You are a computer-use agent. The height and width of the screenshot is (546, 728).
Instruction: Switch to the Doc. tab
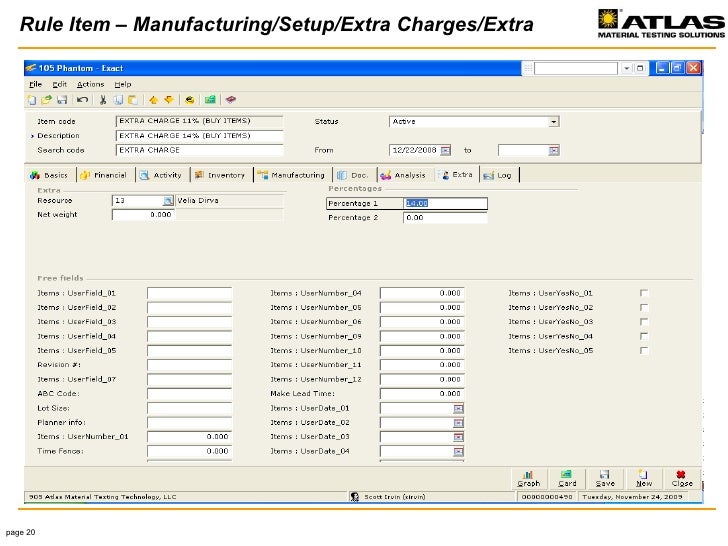pos(353,175)
